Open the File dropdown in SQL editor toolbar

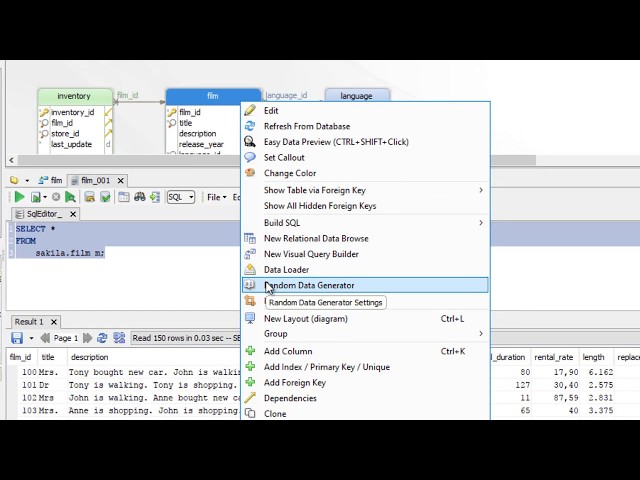point(216,198)
